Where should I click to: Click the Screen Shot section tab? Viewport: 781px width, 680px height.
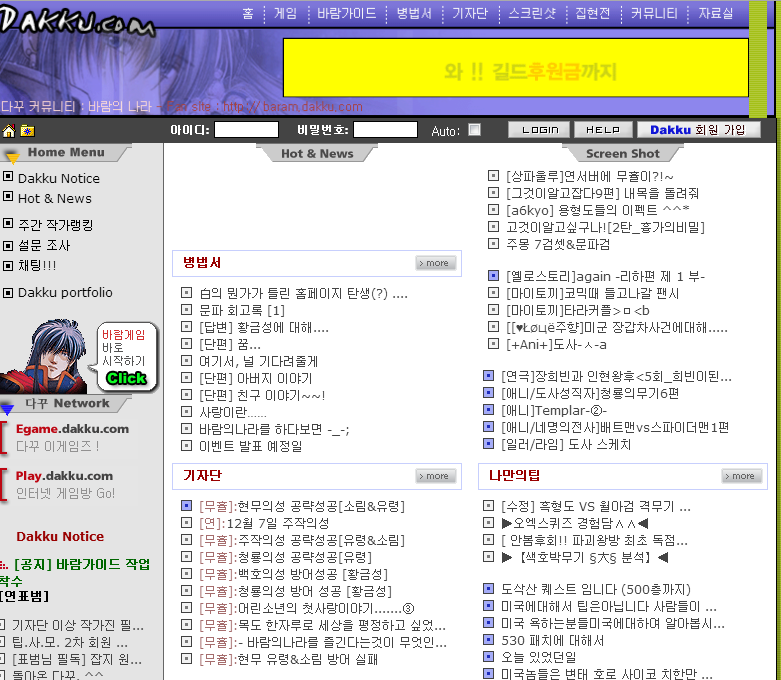coord(623,153)
